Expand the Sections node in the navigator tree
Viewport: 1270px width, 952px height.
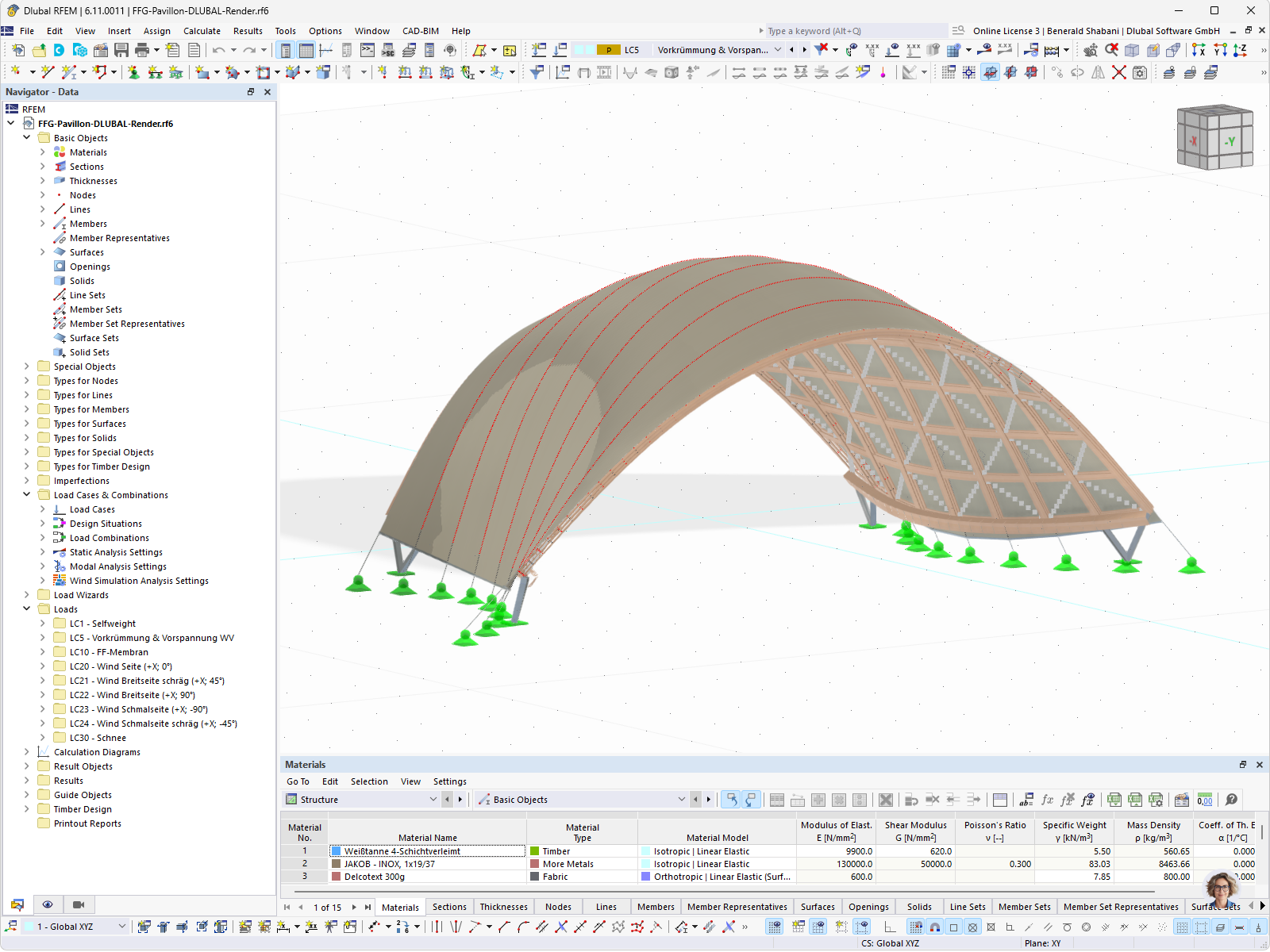pos(42,167)
